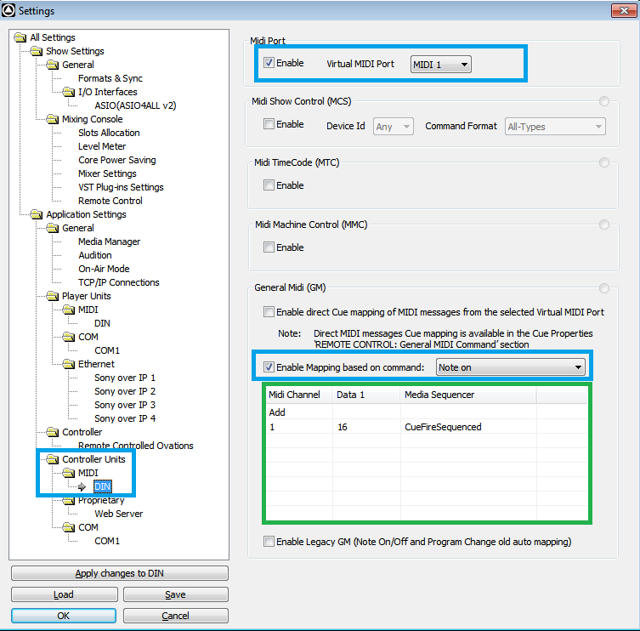Viewport: 640px width, 631px height.
Task: Click the Controller Units folder icon
Action: (x=52, y=459)
